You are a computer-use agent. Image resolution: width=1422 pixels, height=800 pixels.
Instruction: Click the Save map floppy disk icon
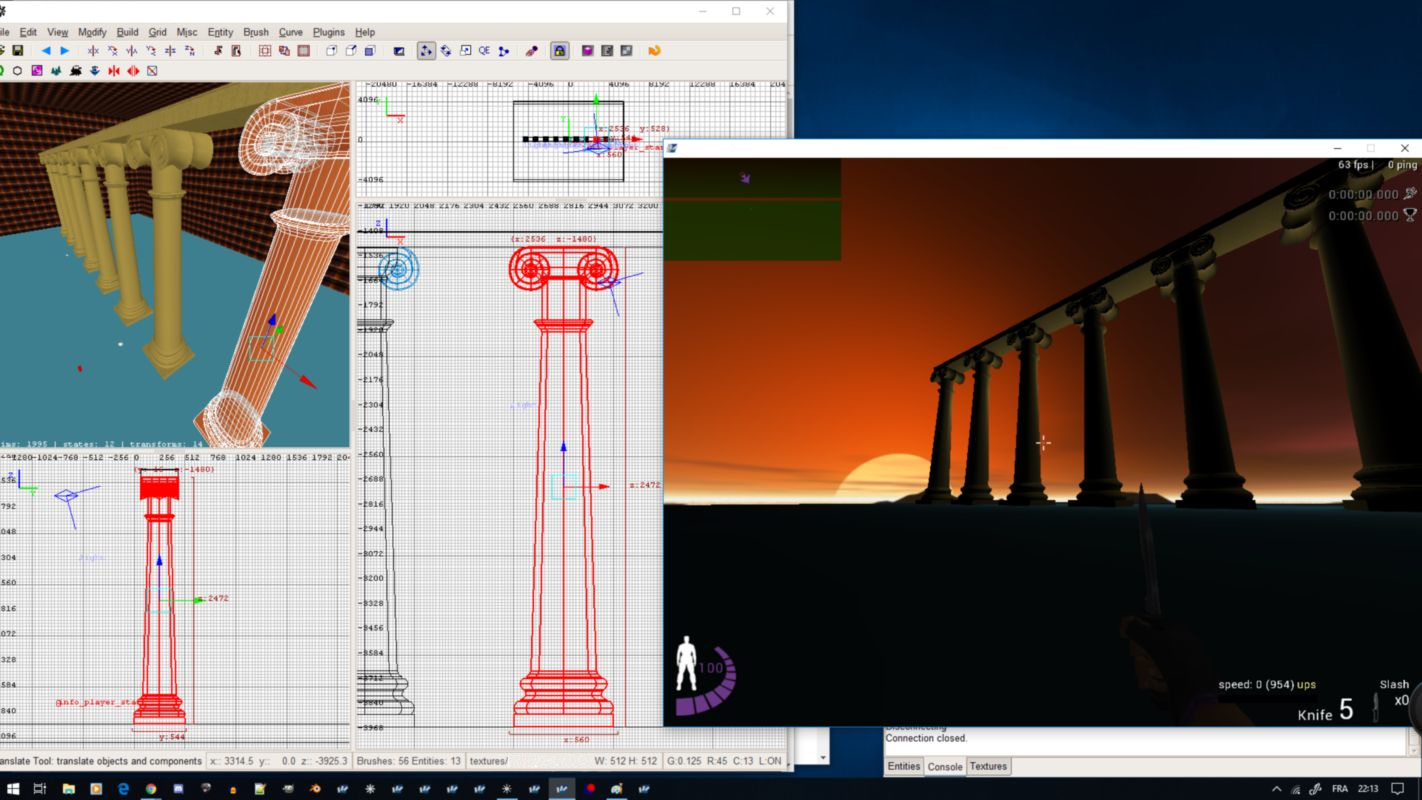pyautogui.click(x=17, y=51)
